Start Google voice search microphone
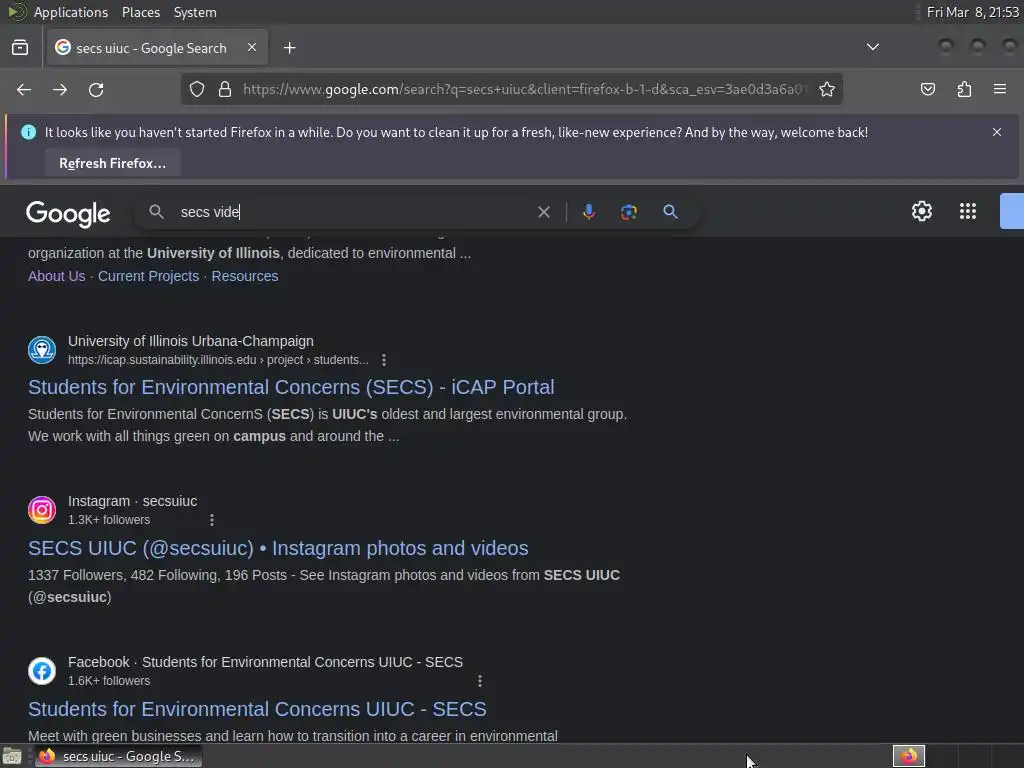 click(x=588, y=212)
